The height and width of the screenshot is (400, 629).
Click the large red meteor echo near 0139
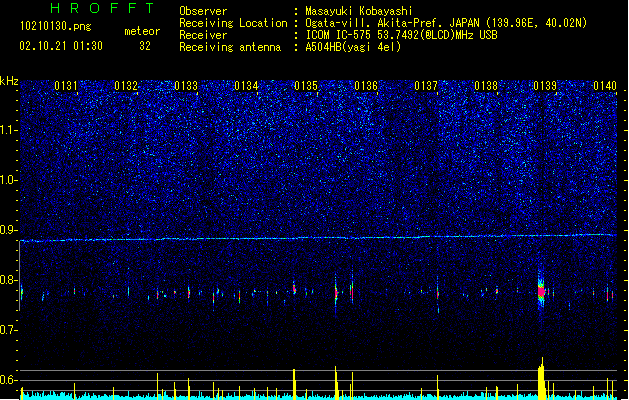pyautogui.click(x=541, y=291)
